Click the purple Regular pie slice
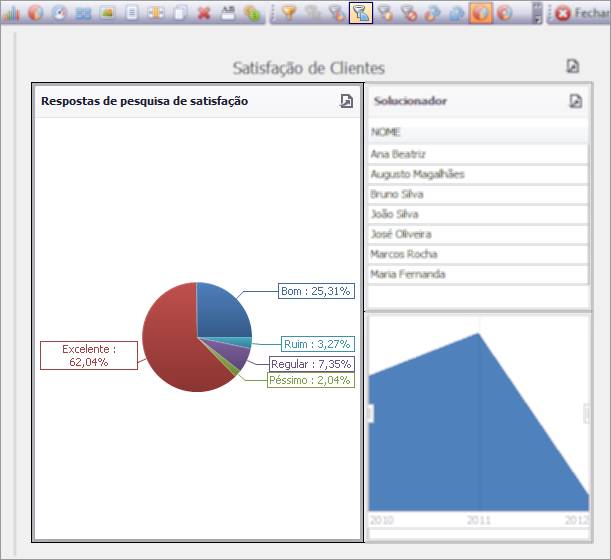Viewport: 611px width, 560px height. [234, 355]
